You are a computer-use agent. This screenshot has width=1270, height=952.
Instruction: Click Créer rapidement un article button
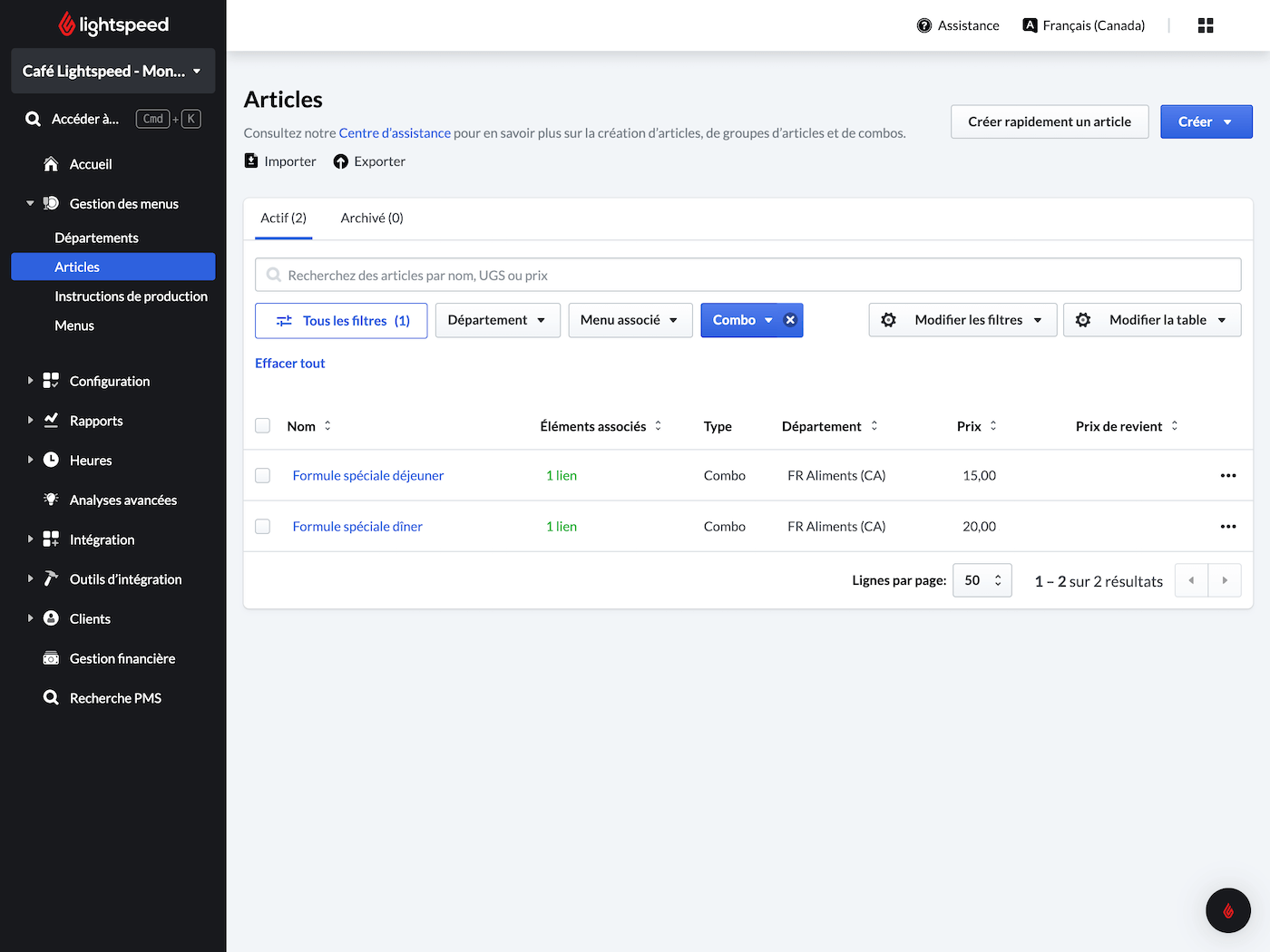click(x=1050, y=121)
